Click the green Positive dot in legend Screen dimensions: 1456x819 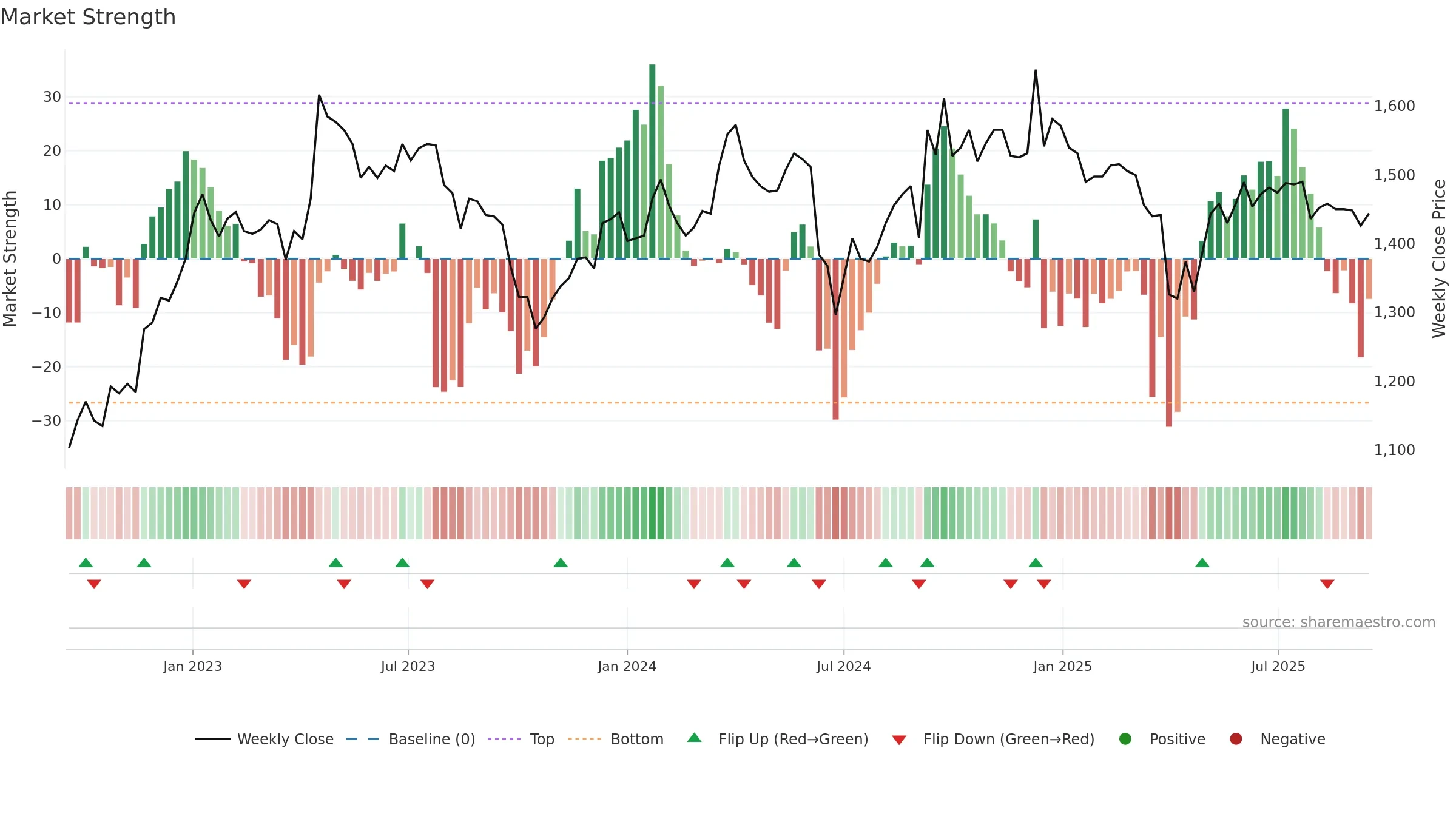click(x=1125, y=739)
